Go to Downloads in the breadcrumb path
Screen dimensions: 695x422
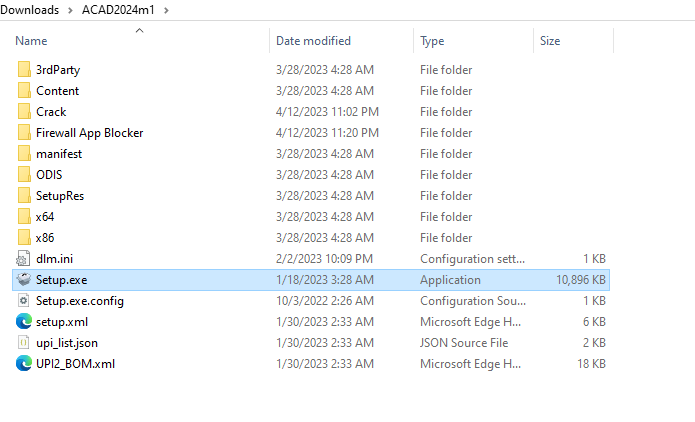pos(29,10)
